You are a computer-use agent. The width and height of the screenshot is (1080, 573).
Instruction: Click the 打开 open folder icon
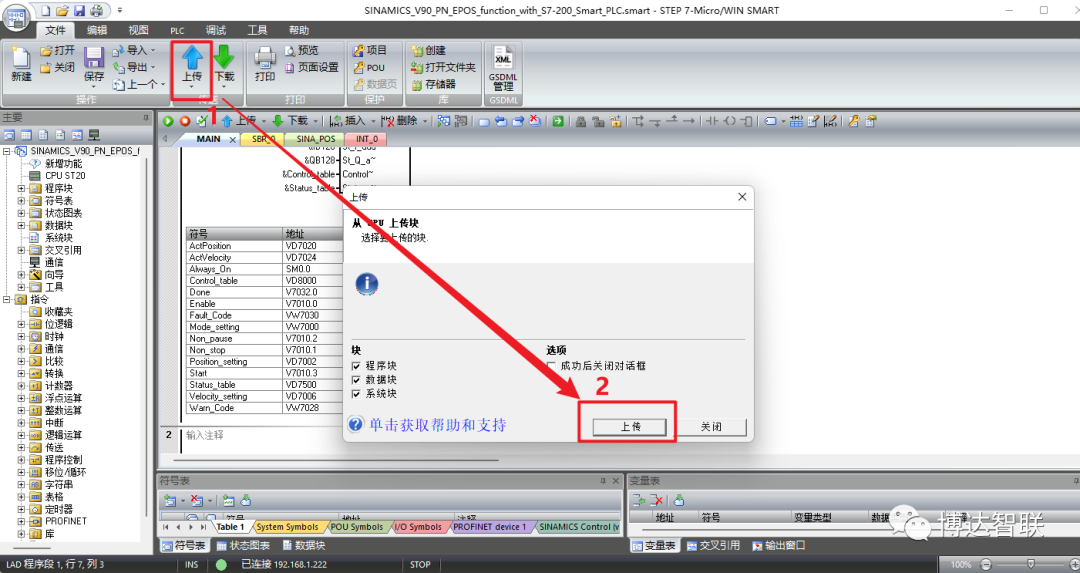(x=46, y=51)
